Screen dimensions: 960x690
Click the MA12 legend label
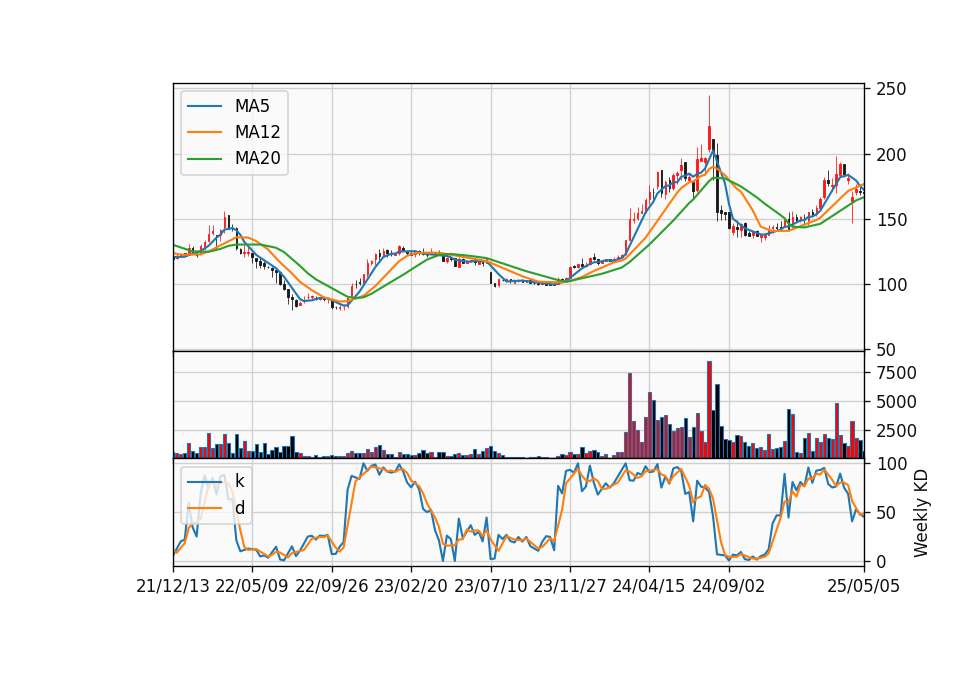click(x=257, y=132)
